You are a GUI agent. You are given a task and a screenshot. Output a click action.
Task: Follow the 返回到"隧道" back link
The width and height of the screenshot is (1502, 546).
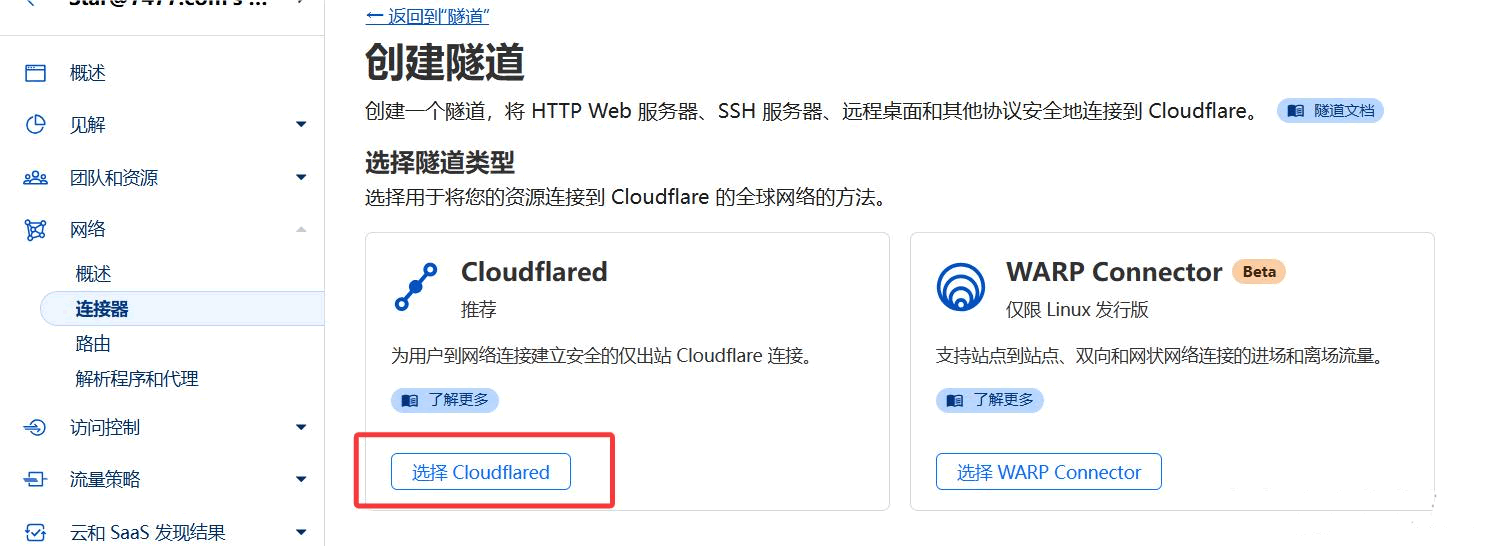[x=427, y=16]
